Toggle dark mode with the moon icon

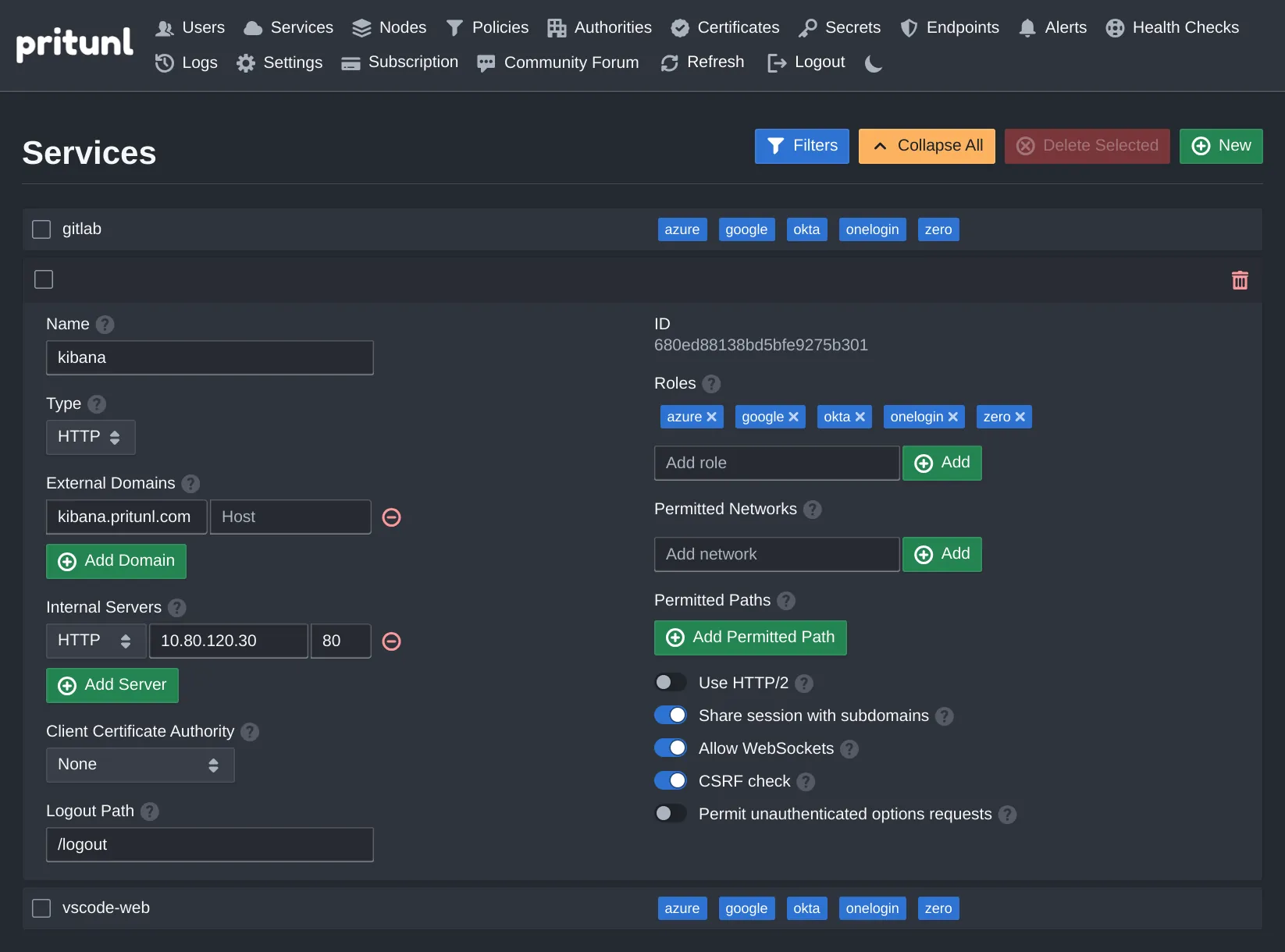[x=872, y=64]
